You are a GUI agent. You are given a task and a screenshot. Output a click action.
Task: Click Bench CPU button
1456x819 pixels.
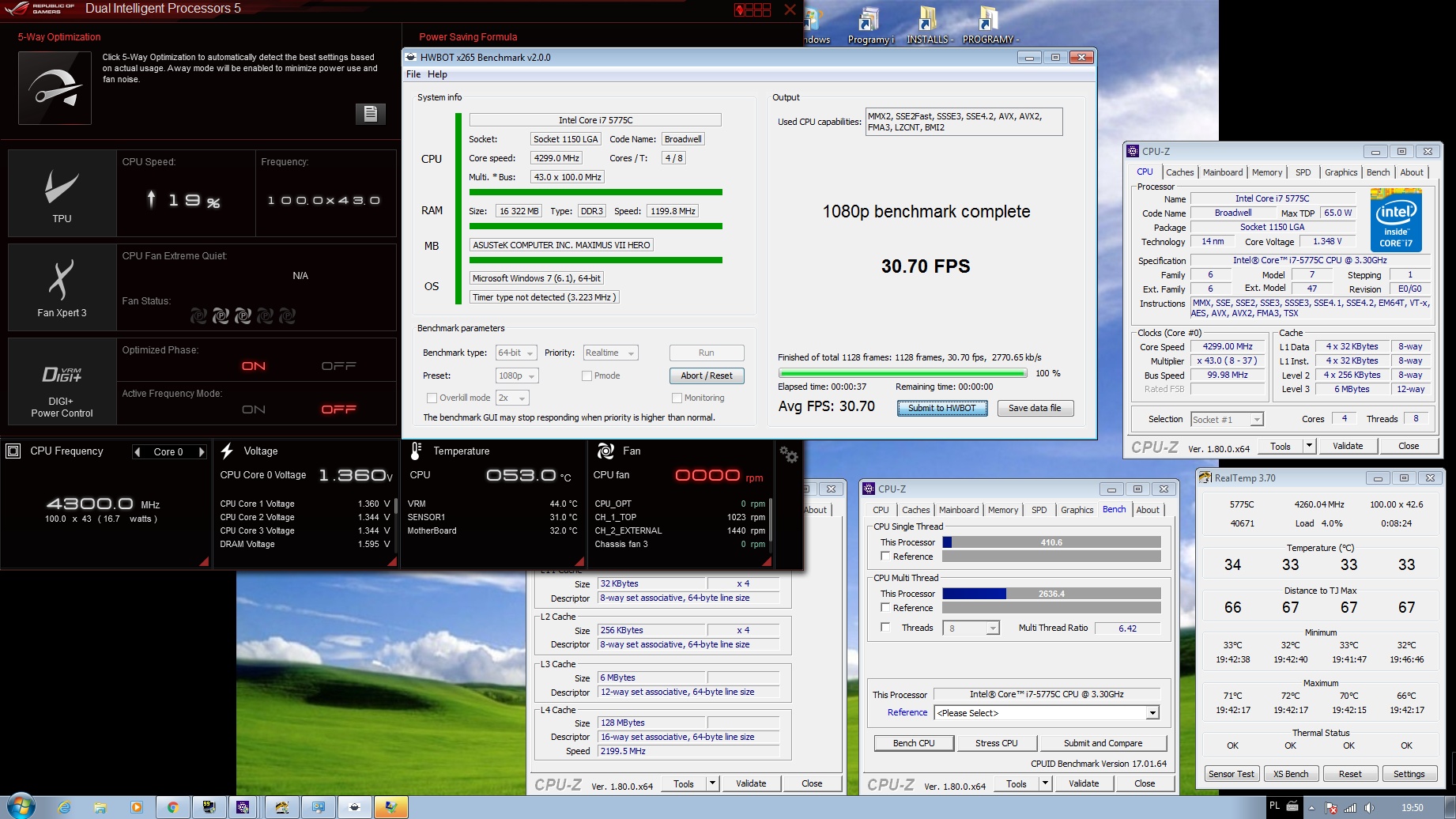pyautogui.click(x=914, y=743)
